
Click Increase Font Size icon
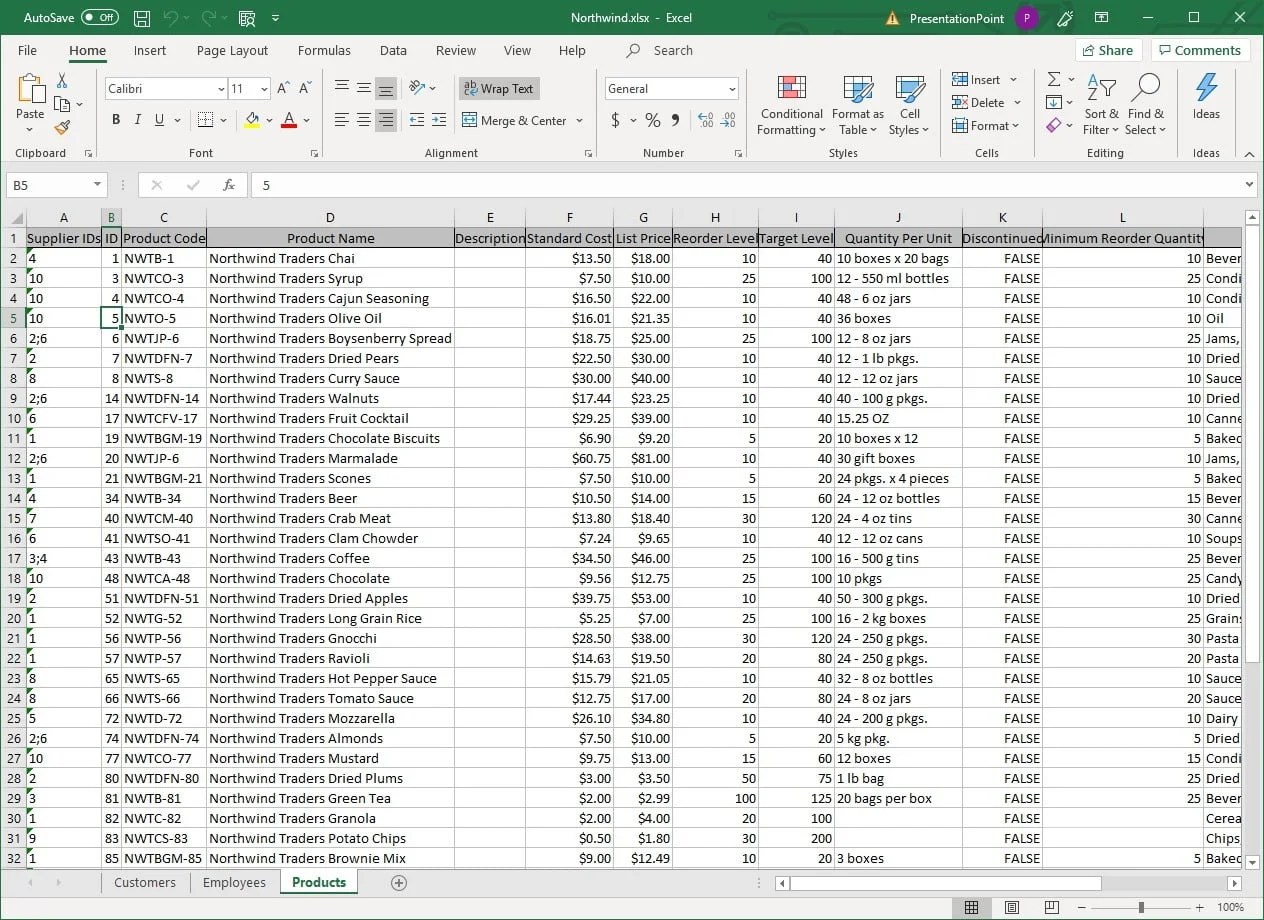click(283, 89)
